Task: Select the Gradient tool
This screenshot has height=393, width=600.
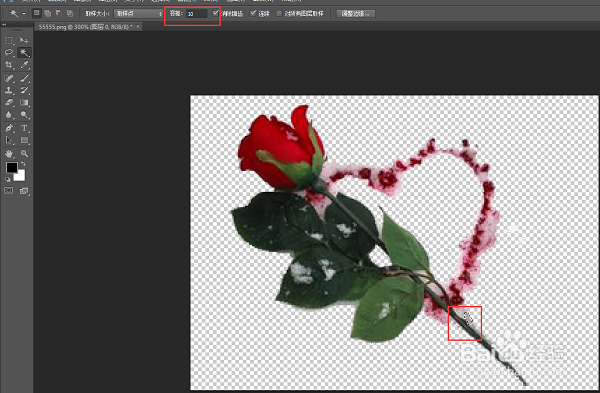Action: [x=24, y=103]
